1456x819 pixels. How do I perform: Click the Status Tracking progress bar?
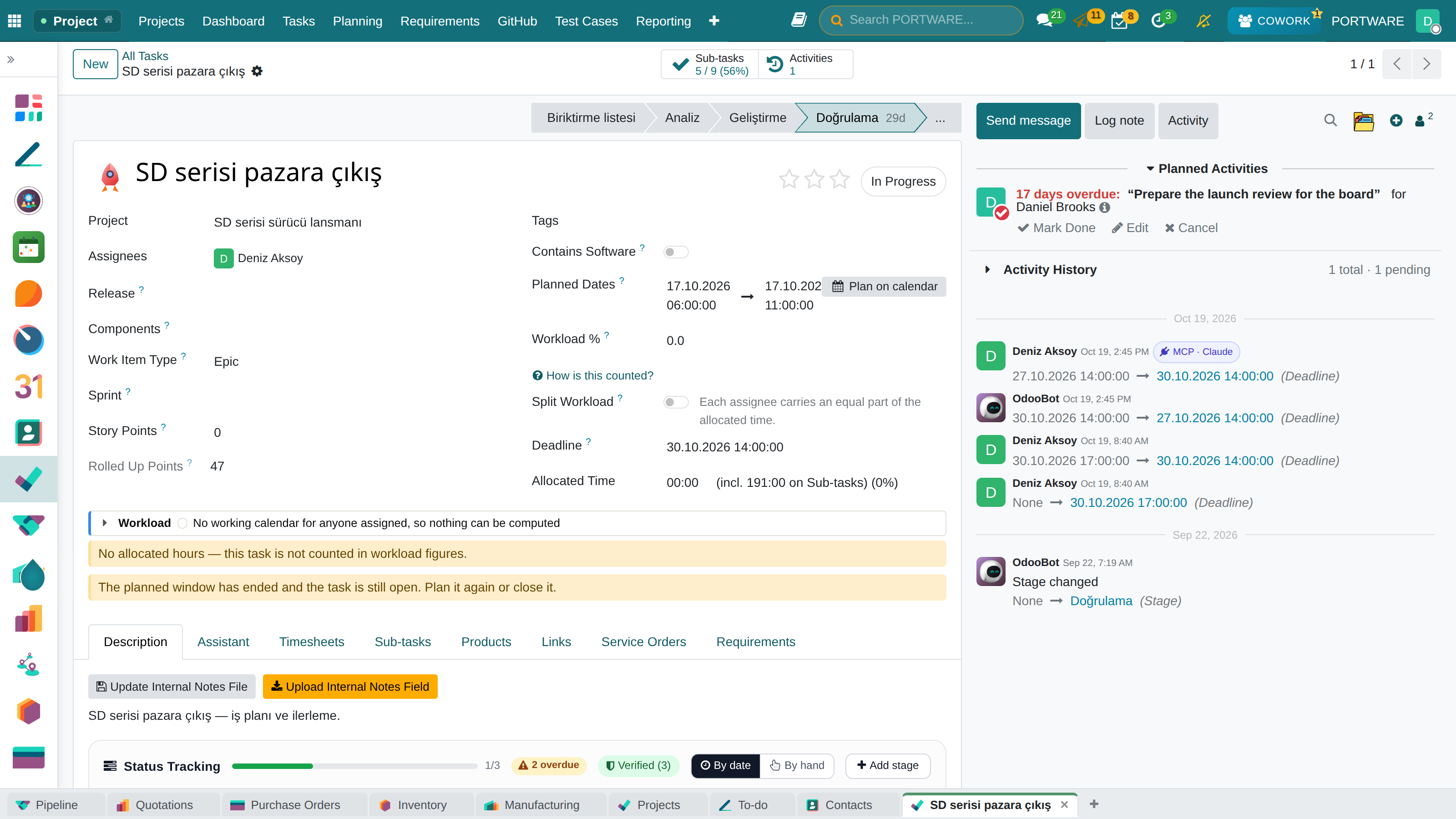tap(354, 766)
